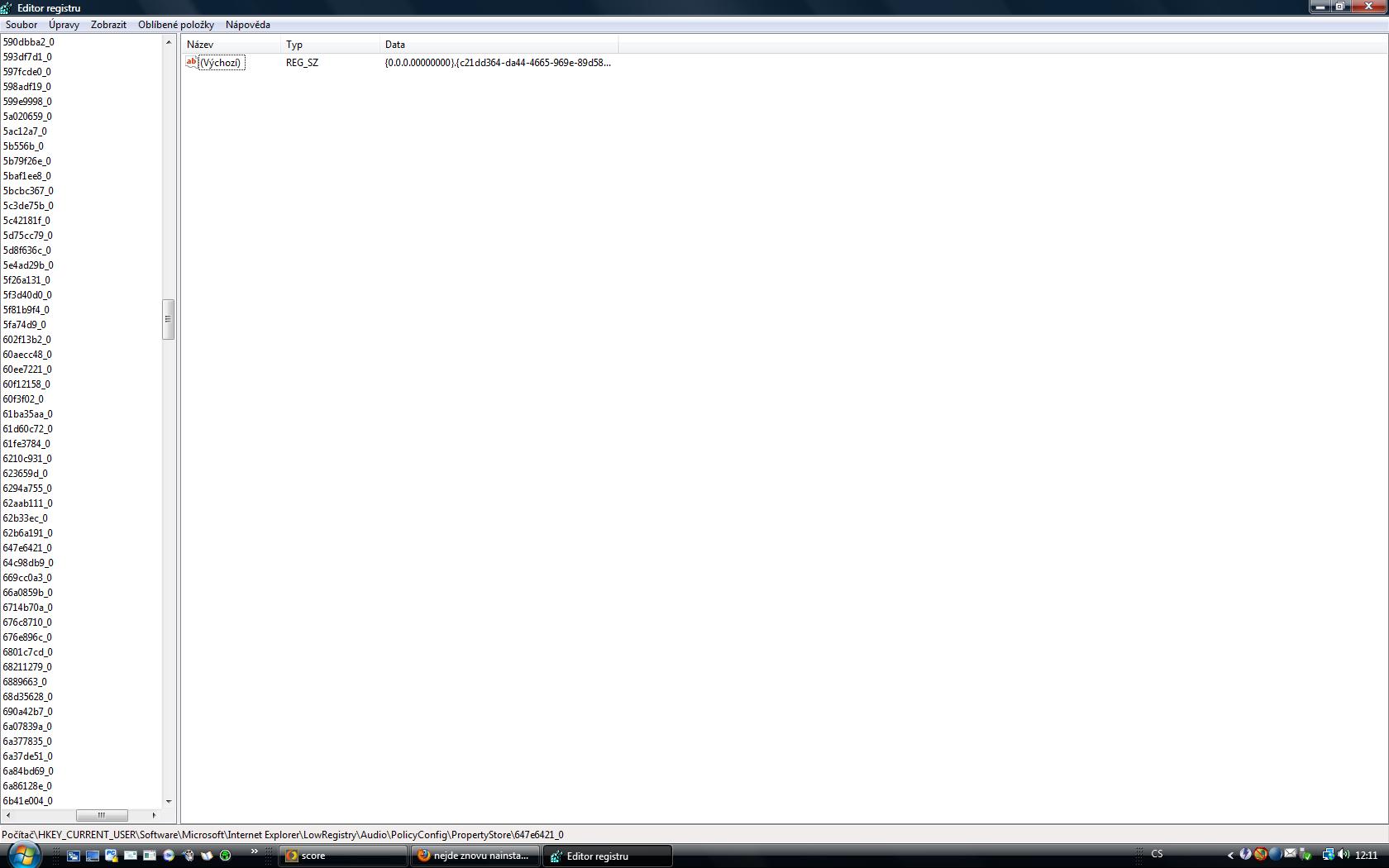Click the tree scroll down arrow
Image resolution: width=1389 pixels, height=868 pixels.
click(x=169, y=801)
